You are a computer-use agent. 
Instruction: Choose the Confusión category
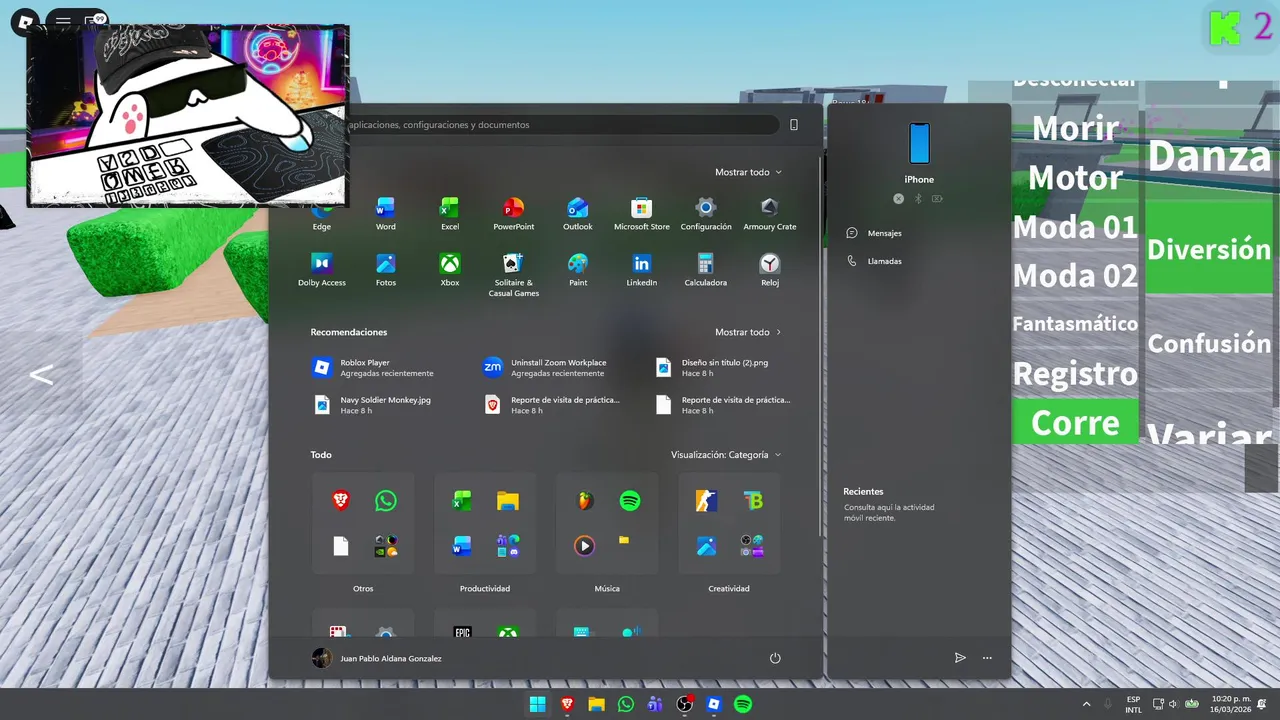point(1209,344)
